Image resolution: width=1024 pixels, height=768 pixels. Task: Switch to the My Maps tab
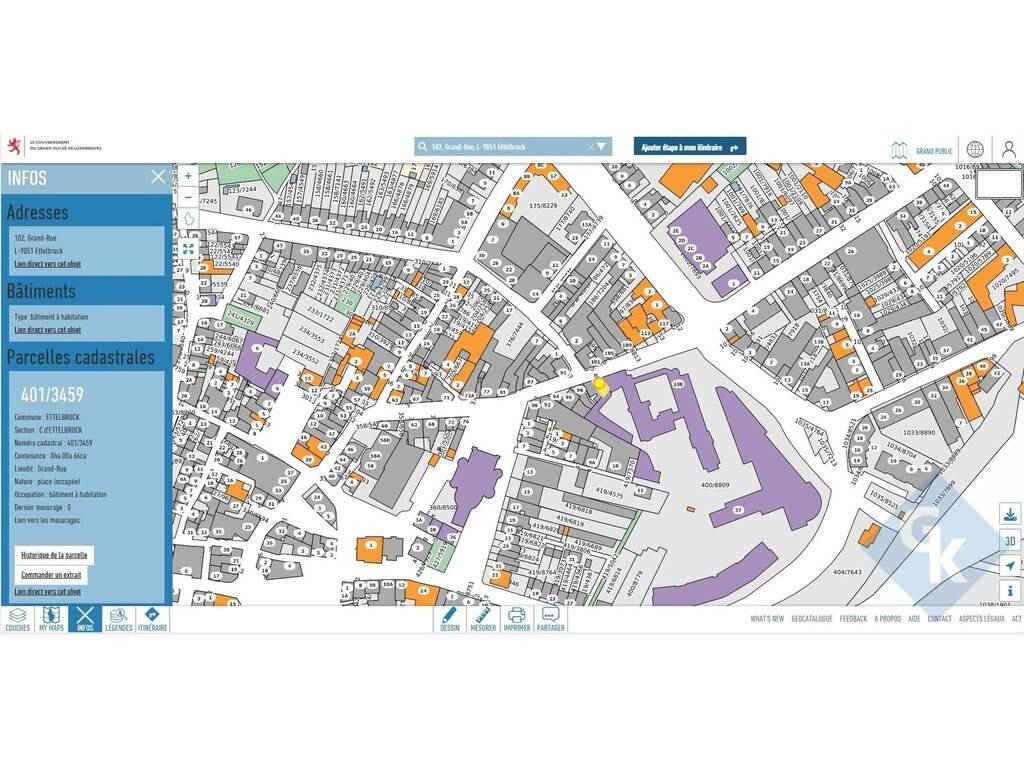pos(51,619)
